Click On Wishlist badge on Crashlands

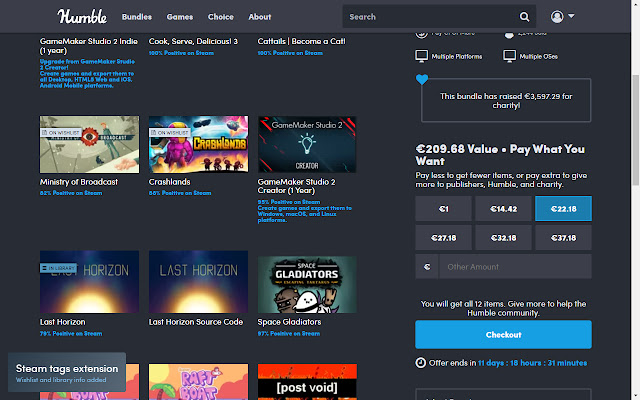click(x=170, y=133)
